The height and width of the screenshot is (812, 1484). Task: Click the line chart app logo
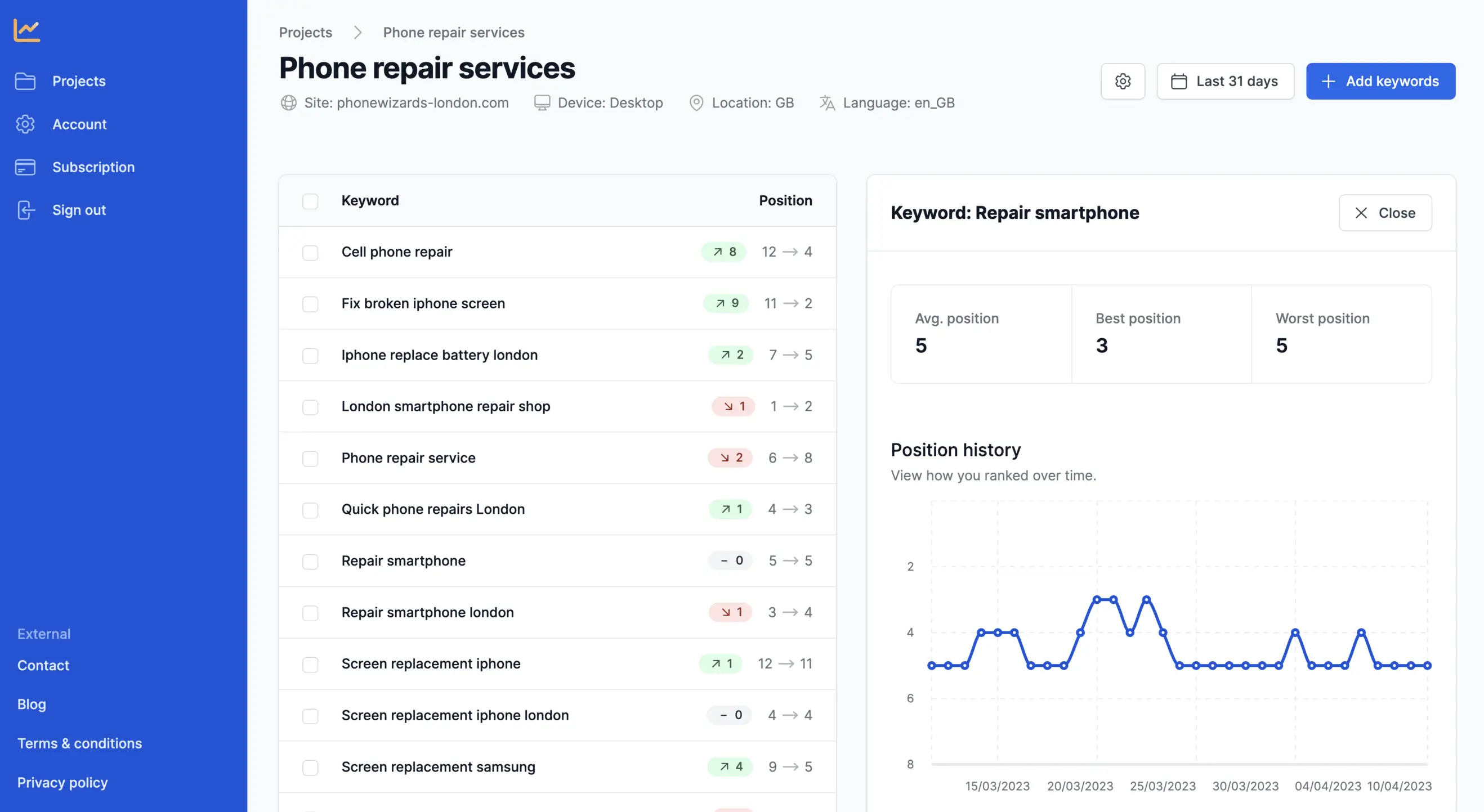(x=27, y=30)
